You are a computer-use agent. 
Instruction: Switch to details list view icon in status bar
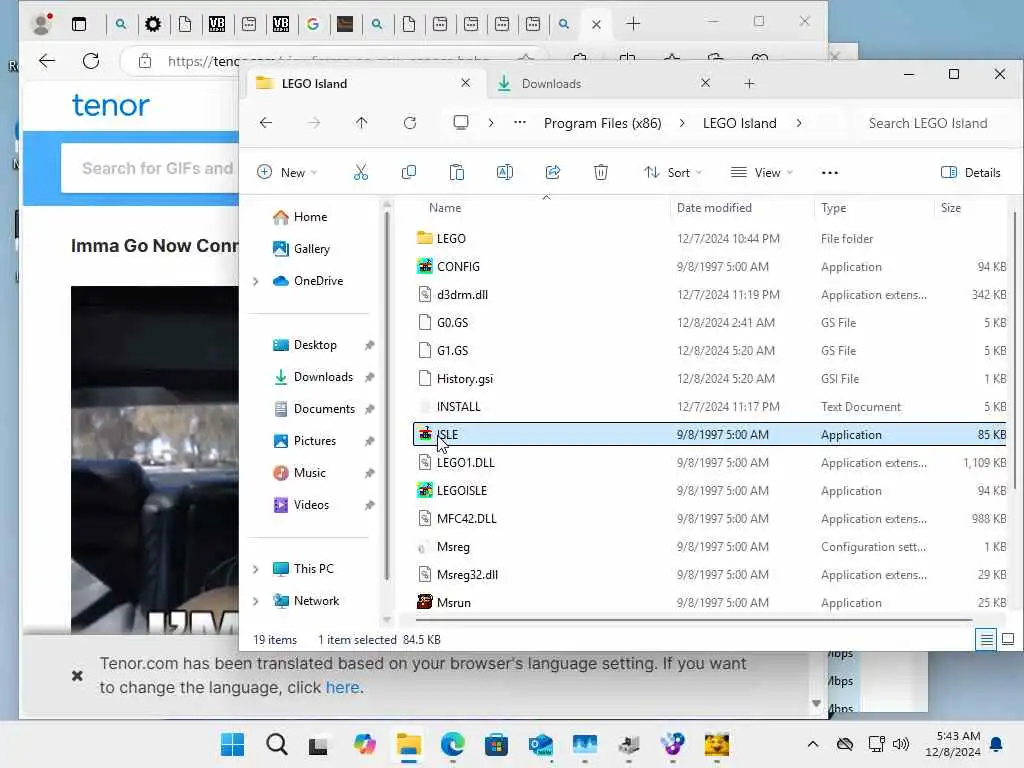click(986, 639)
